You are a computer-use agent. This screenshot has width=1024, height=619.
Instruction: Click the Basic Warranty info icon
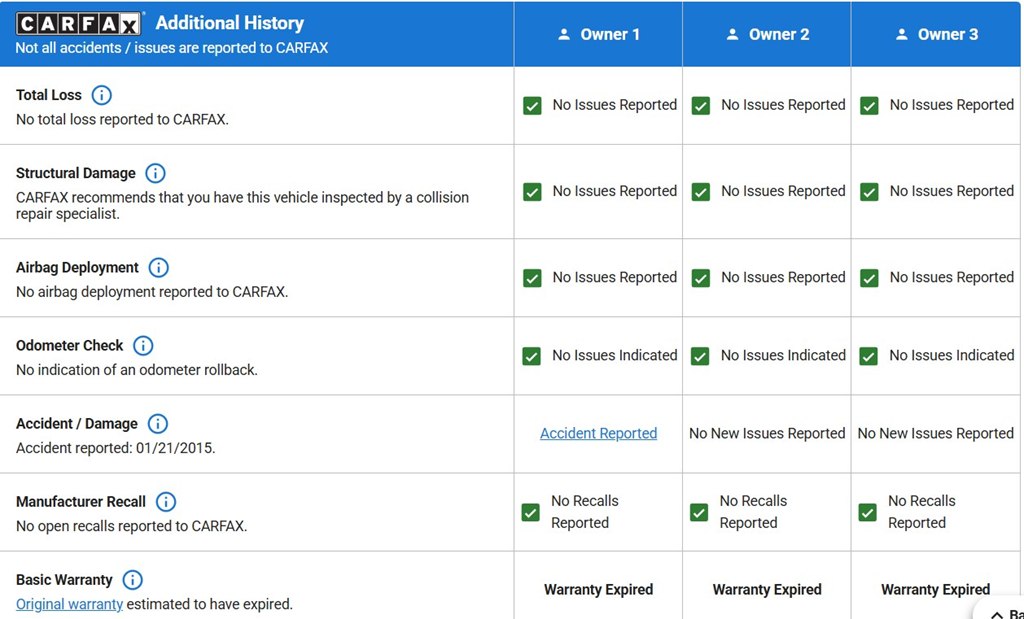133,580
